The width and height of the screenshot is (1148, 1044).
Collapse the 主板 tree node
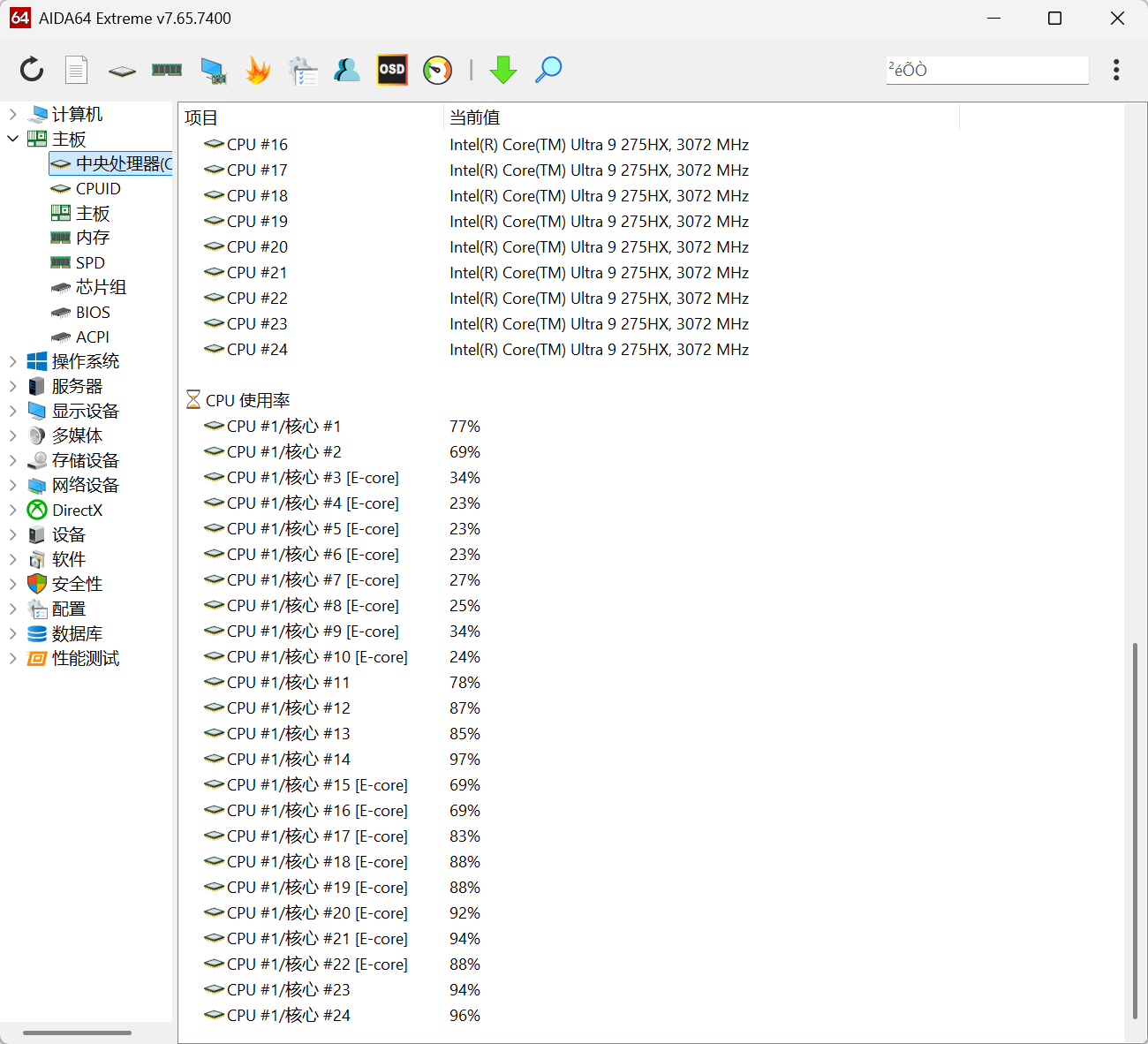12,139
